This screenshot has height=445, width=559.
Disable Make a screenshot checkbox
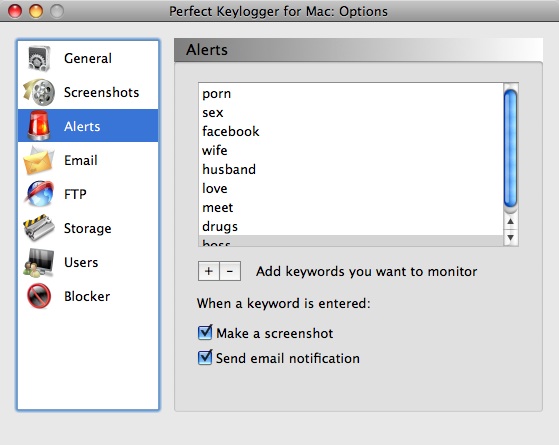[x=205, y=332]
